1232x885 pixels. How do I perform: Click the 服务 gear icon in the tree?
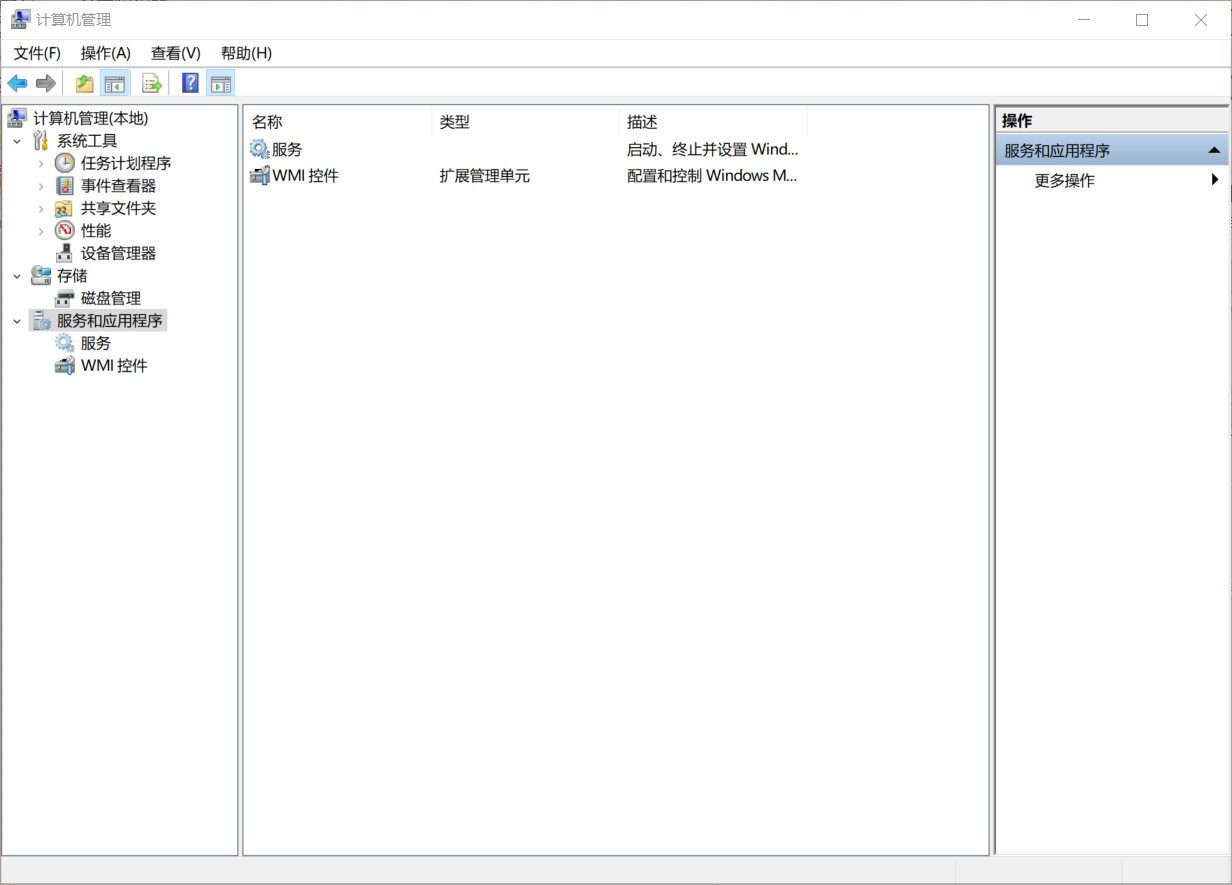[x=65, y=343]
